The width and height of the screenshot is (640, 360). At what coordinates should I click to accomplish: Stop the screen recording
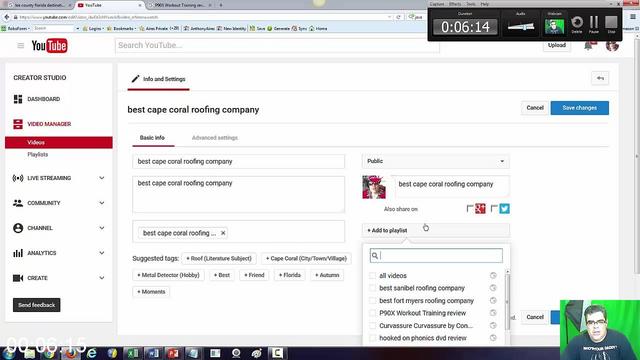point(611,24)
